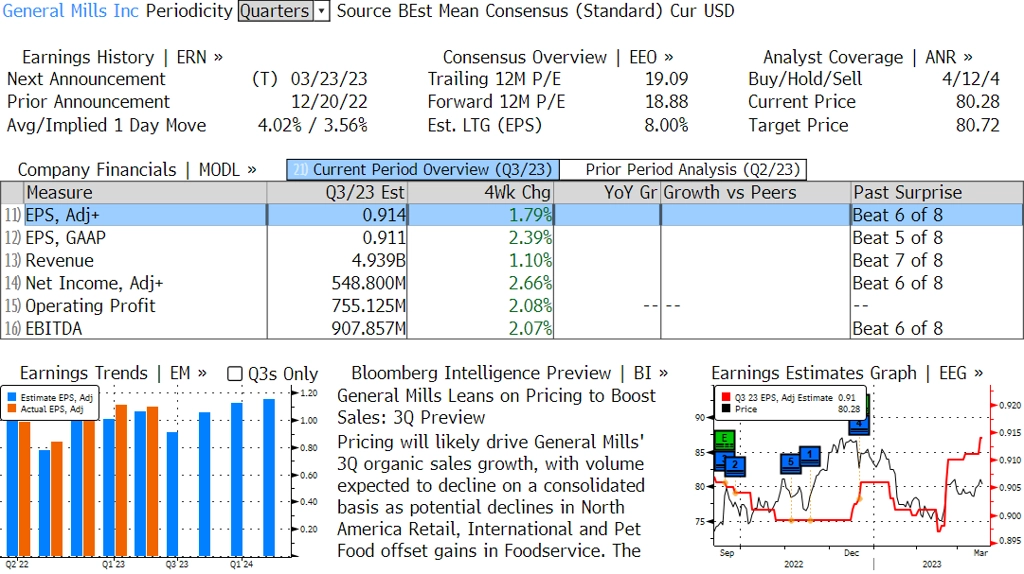Click the Next Announcement date 03/23/23
Image resolution: width=1024 pixels, height=574 pixels.
329,79
